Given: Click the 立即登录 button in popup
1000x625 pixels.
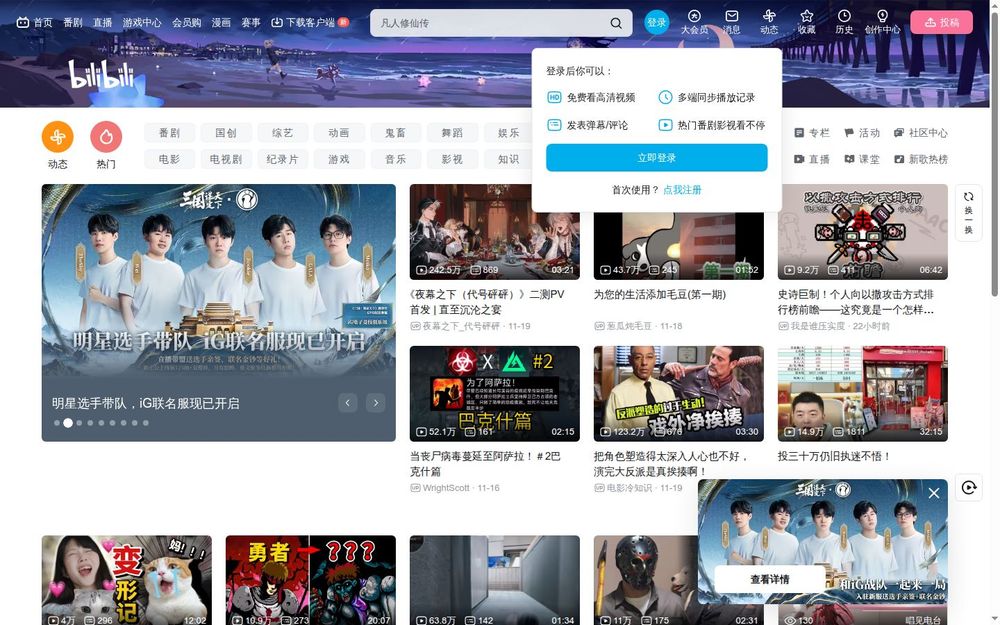Looking at the screenshot, I should point(656,158).
